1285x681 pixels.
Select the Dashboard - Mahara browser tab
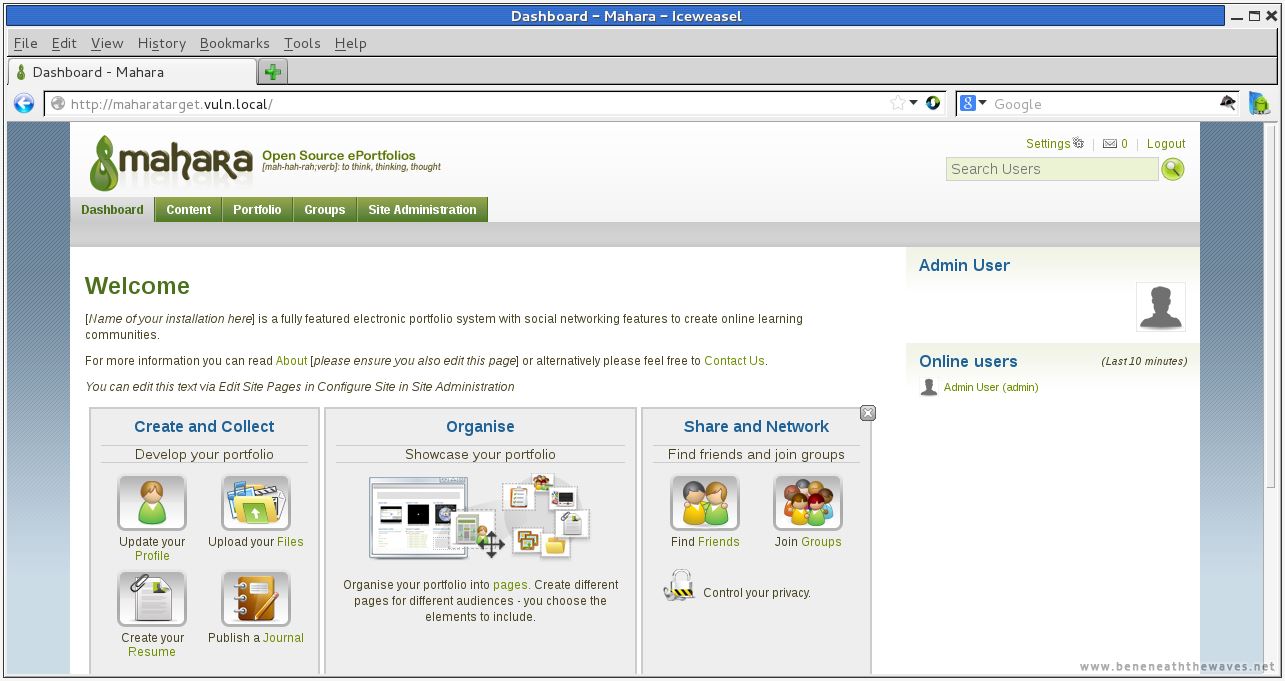click(x=132, y=72)
